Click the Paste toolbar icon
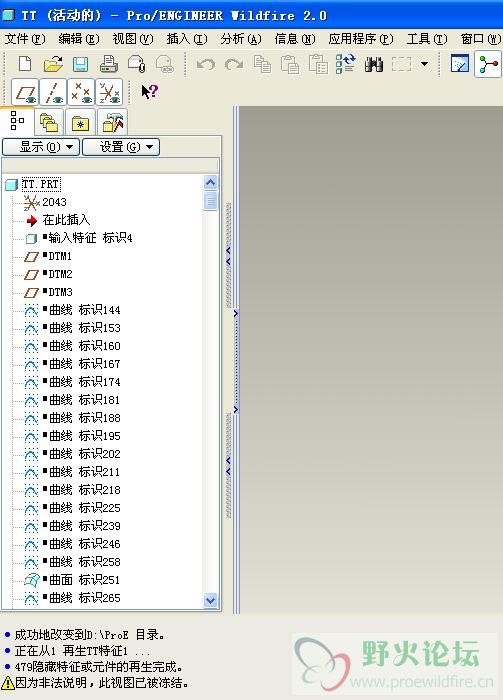This screenshot has width=503, height=700. (x=290, y=64)
